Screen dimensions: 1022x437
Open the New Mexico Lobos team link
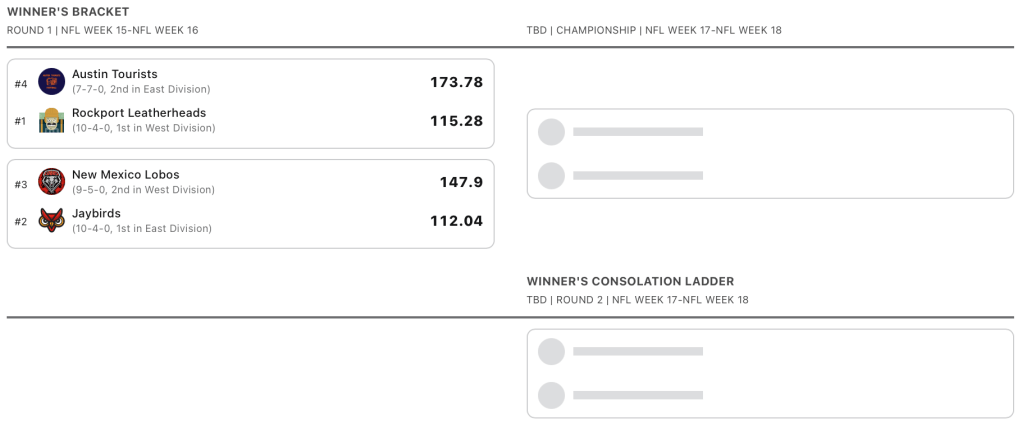(126, 174)
